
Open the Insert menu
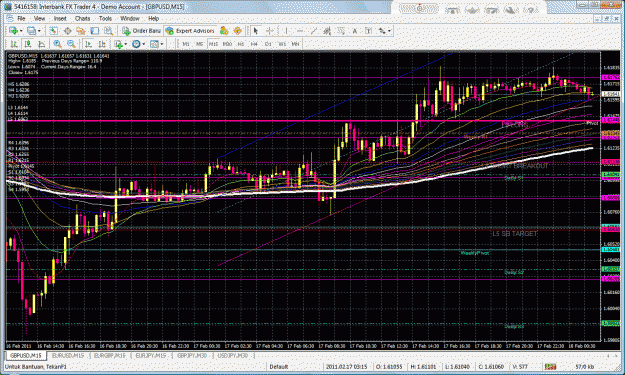[60, 18]
